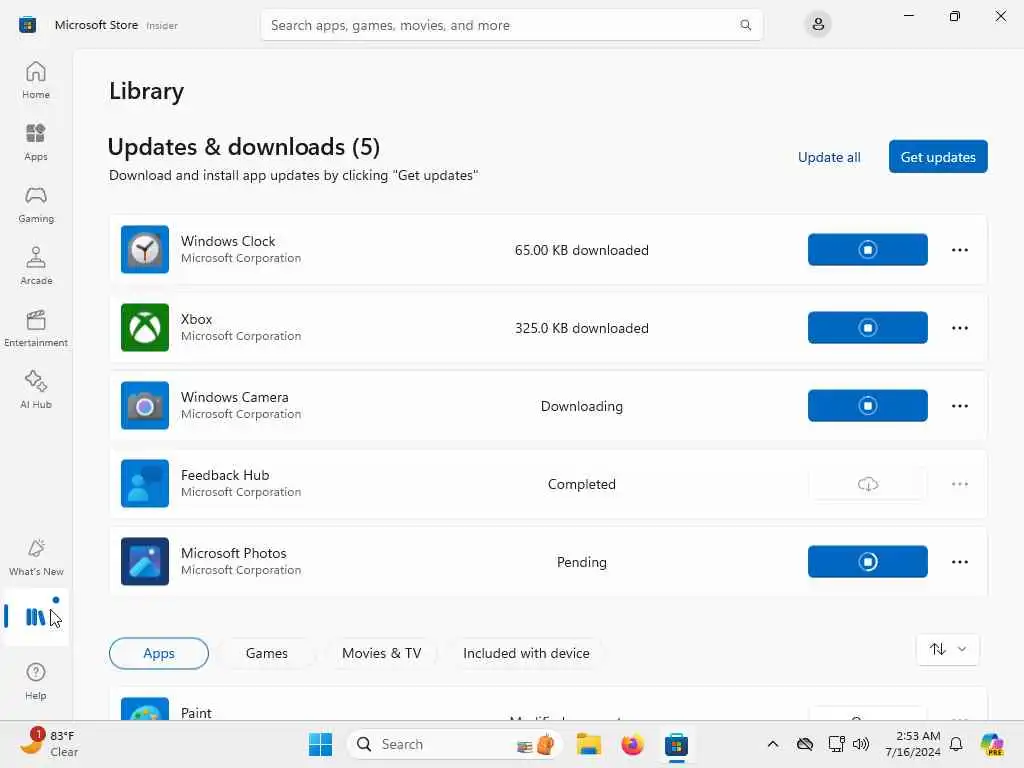Open the user profile account icon
The image size is (1024, 768).
tap(818, 25)
